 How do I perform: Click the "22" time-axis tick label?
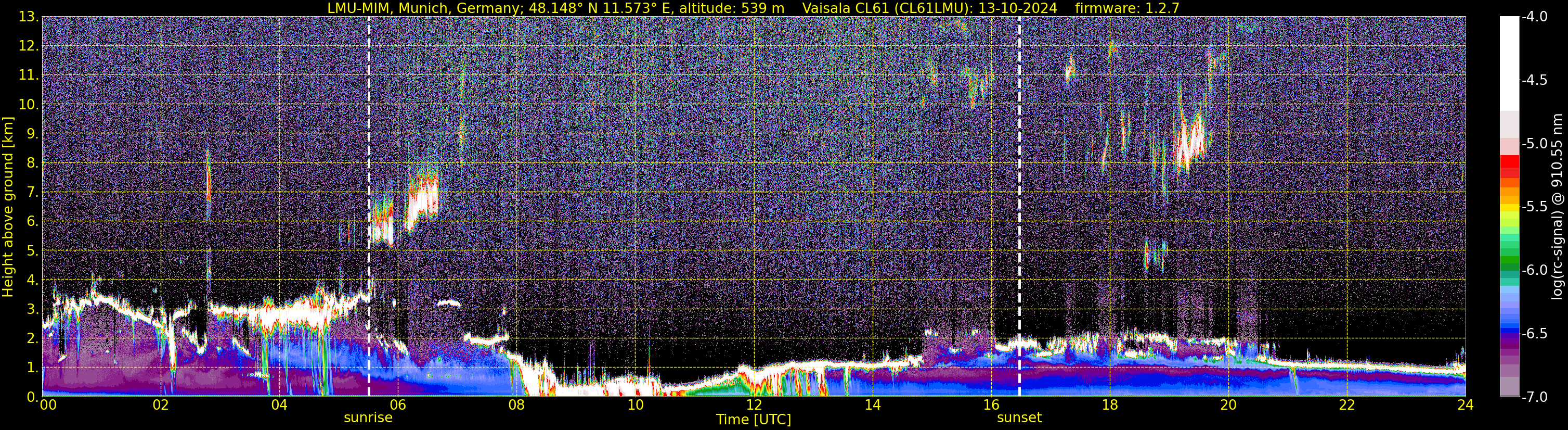click(1347, 405)
